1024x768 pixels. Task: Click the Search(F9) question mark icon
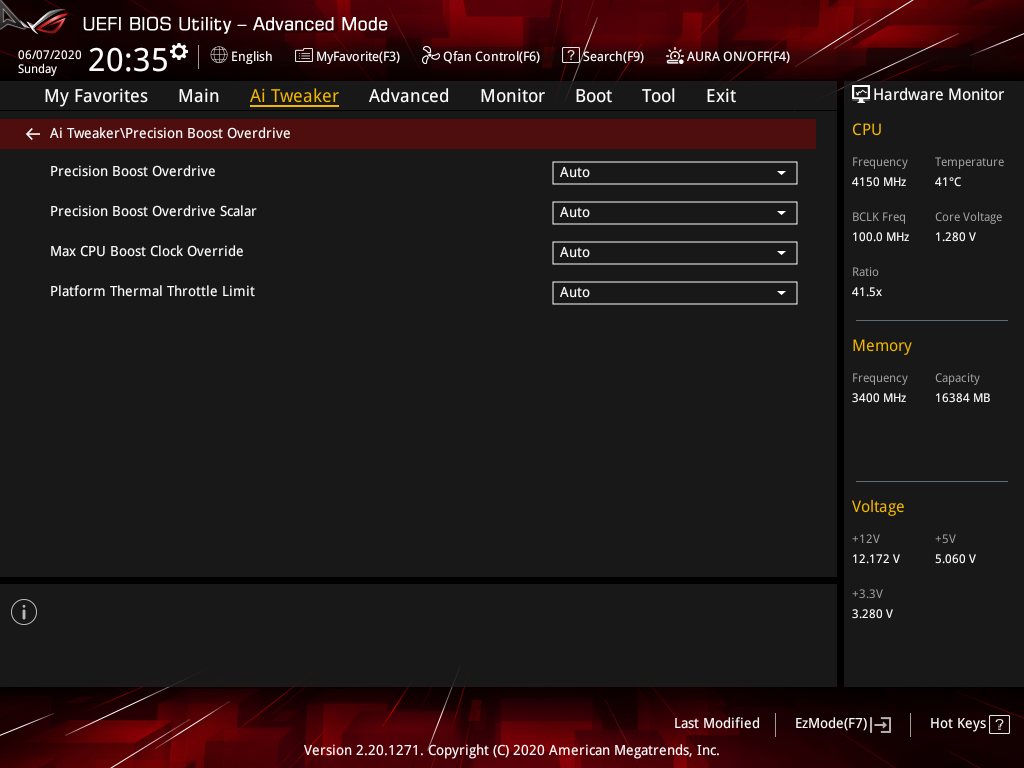570,56
